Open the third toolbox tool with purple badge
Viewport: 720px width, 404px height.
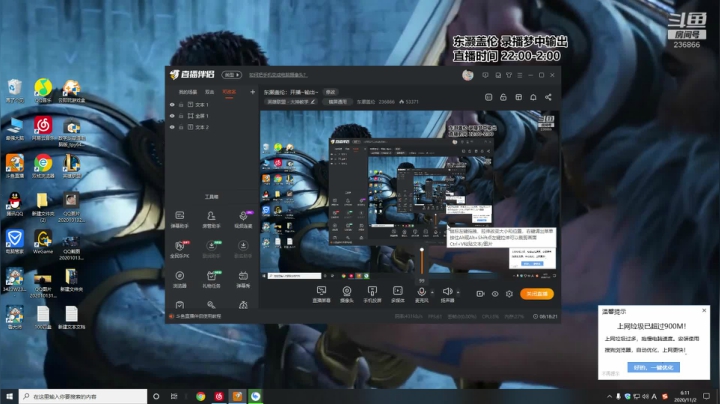pyautogui.click(x=243, y=219)
